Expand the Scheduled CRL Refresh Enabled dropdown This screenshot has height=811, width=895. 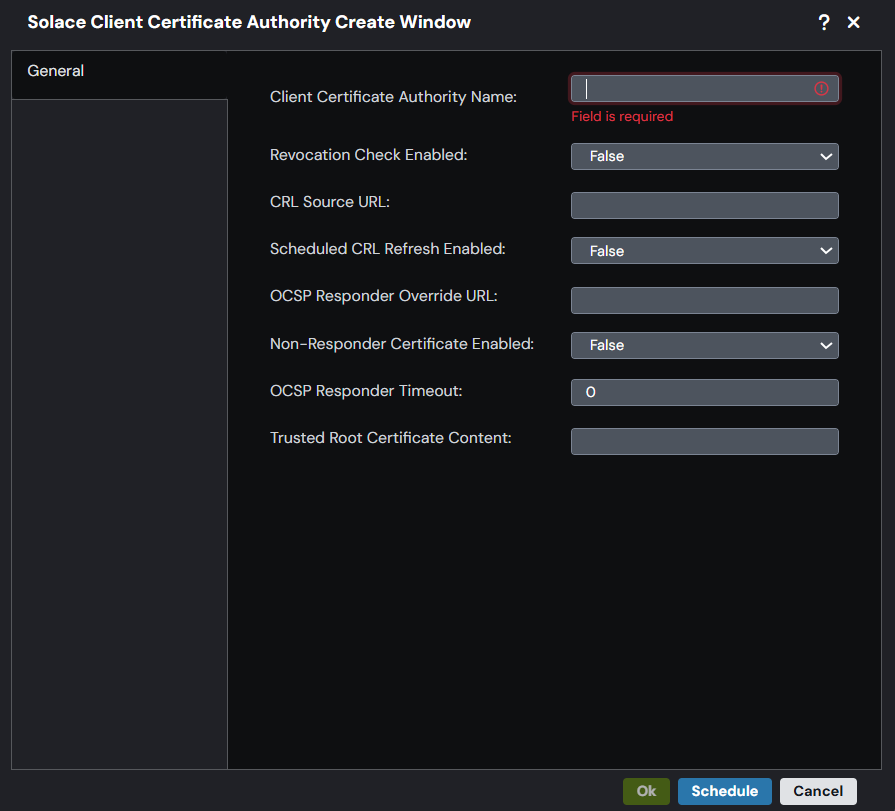pos(704,251)
